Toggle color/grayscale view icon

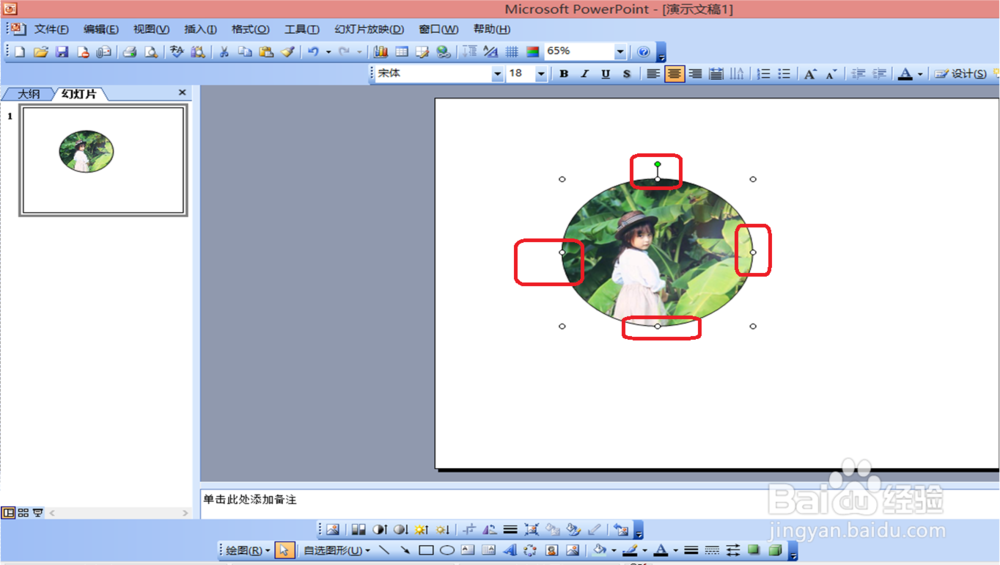coord(533,52)
